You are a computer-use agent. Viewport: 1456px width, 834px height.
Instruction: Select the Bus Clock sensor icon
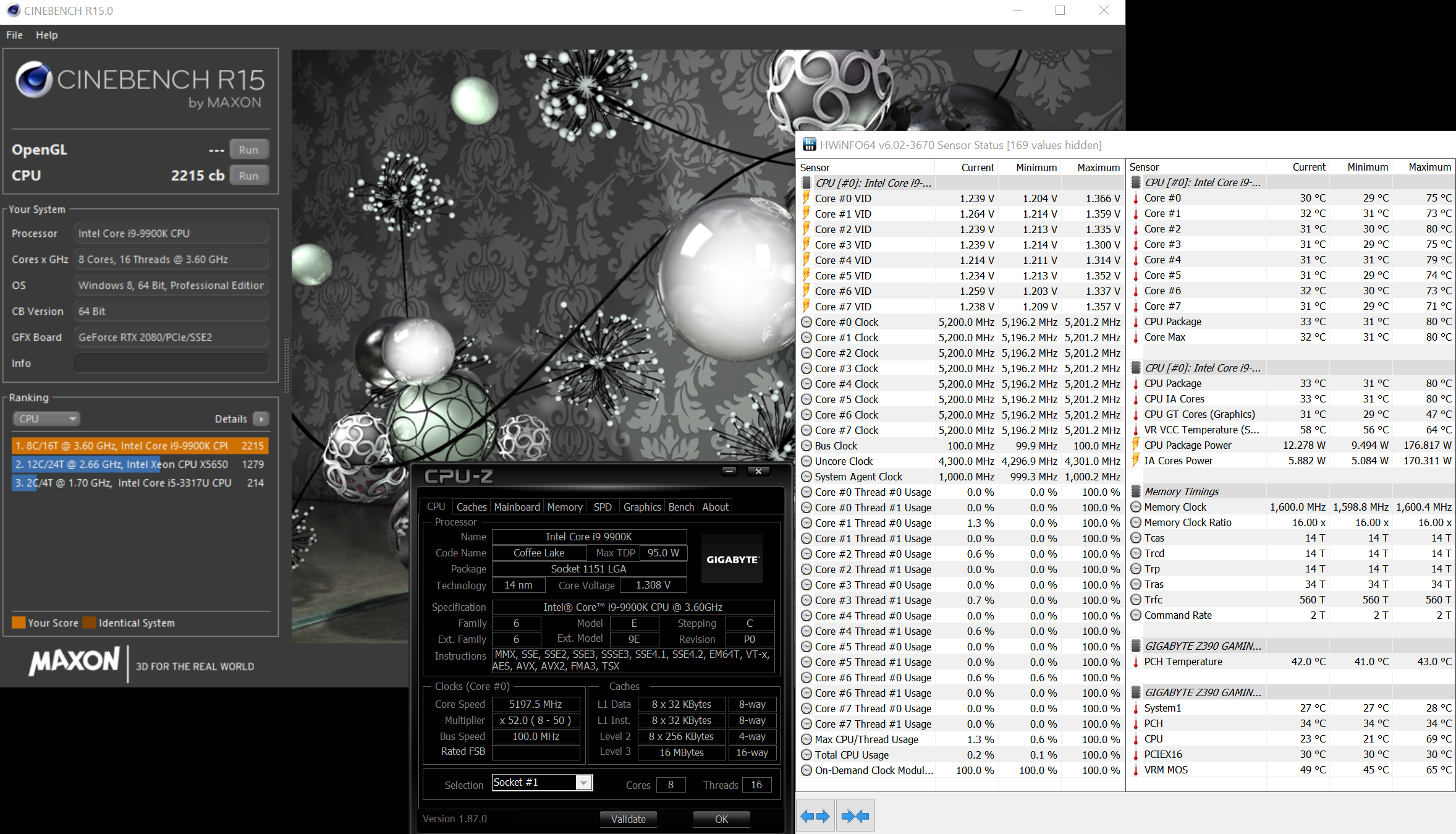(806, 446)
